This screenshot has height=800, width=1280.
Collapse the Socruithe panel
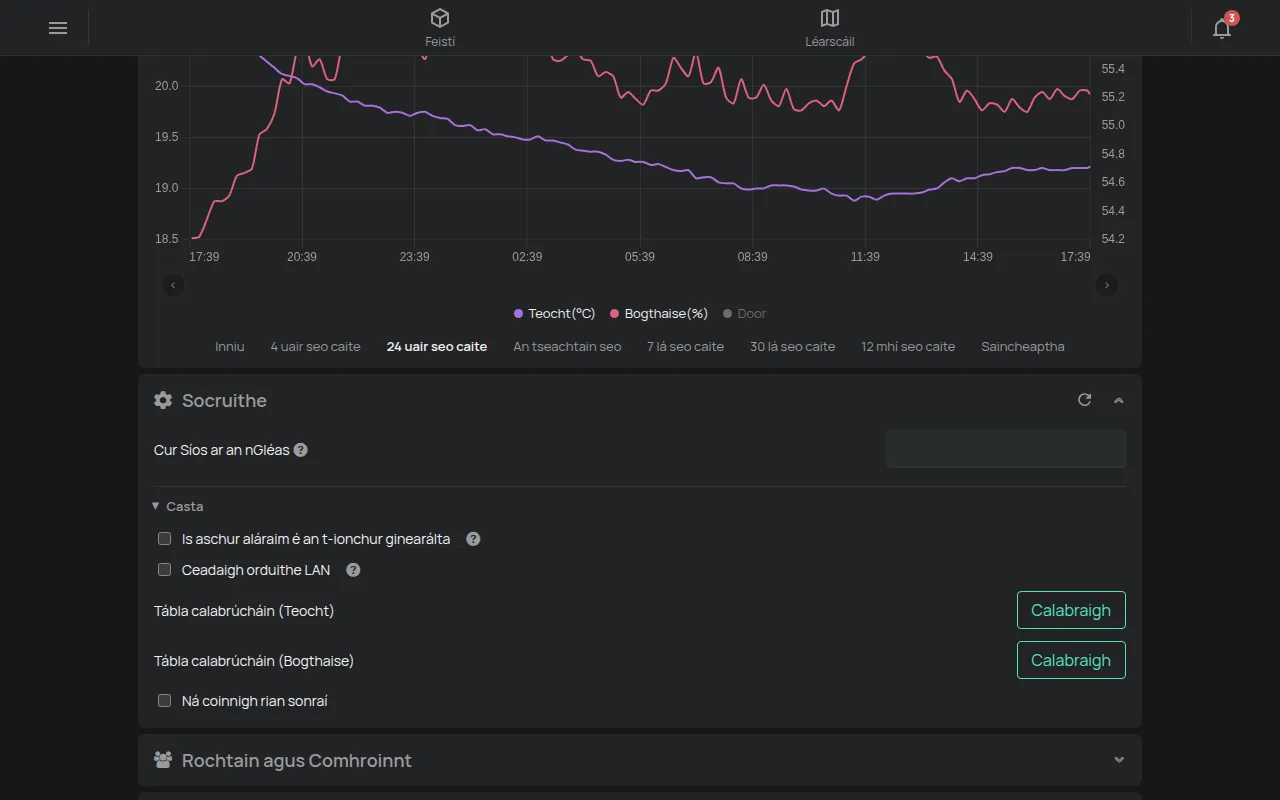tap(1119, 400)
